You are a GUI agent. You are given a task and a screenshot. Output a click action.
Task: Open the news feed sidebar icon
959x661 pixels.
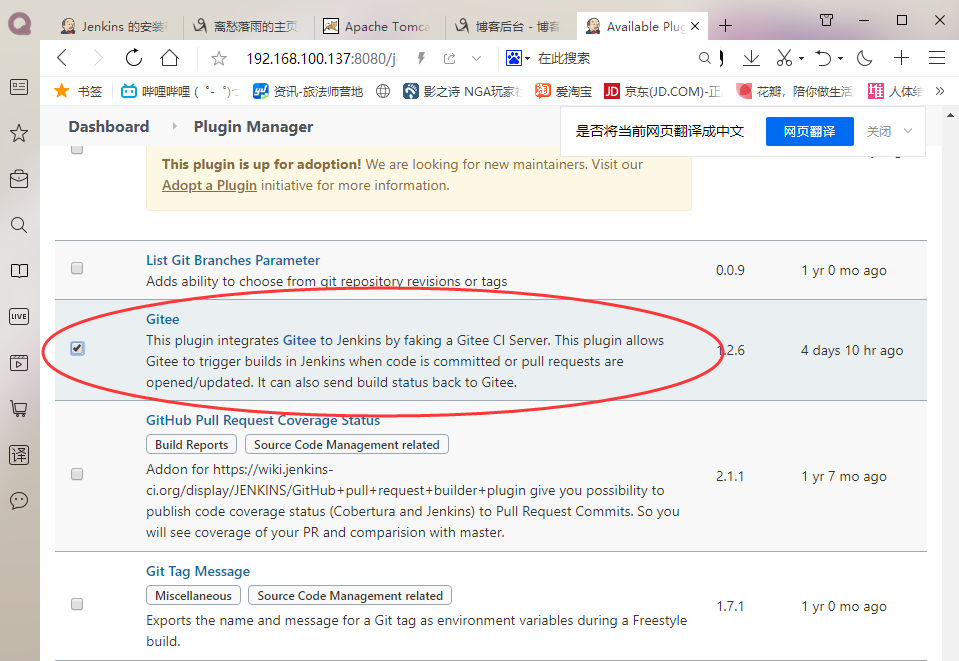coord(19,87)
